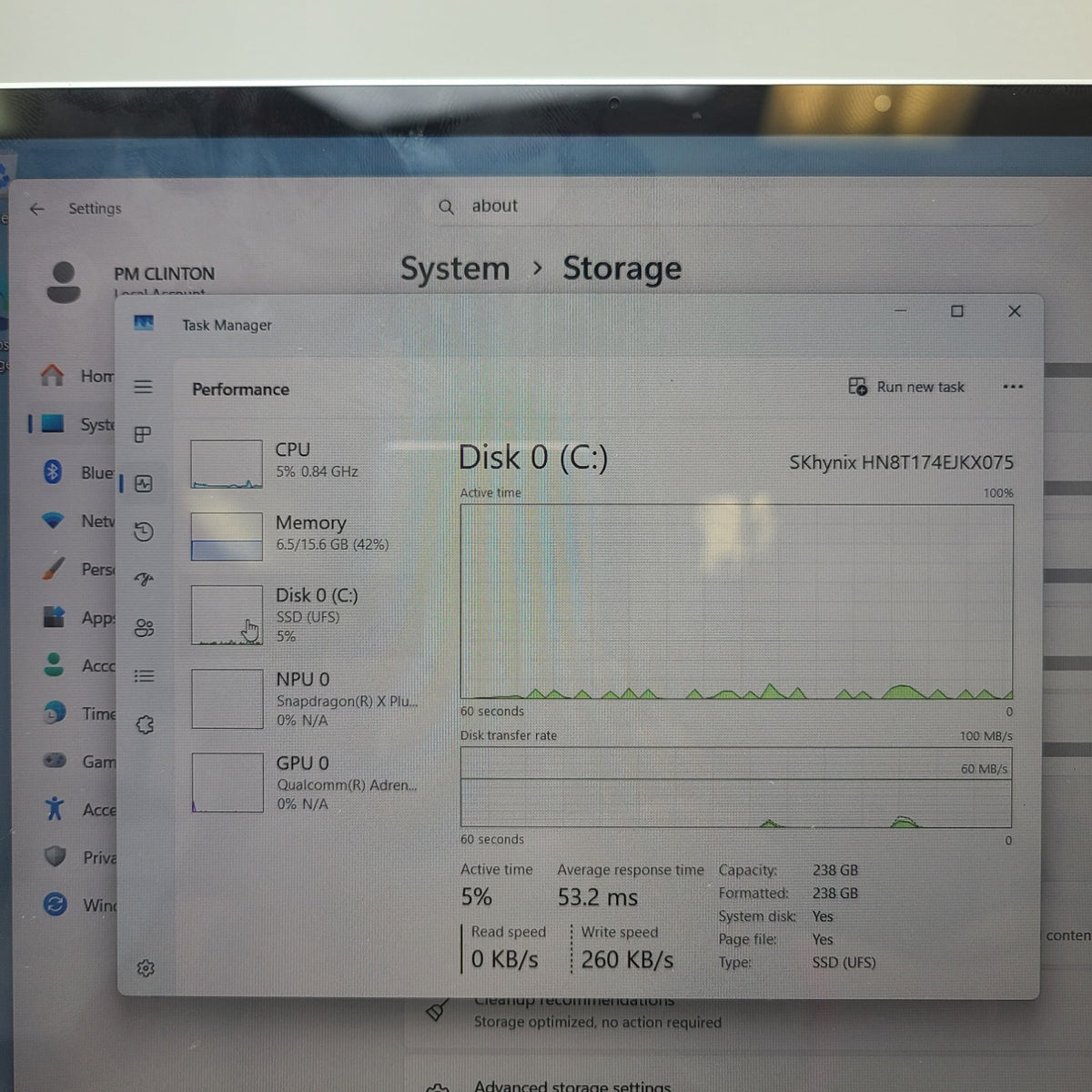Click the SSD (UFS) Type value
1092x1092 pixels.
pos(844,962)
